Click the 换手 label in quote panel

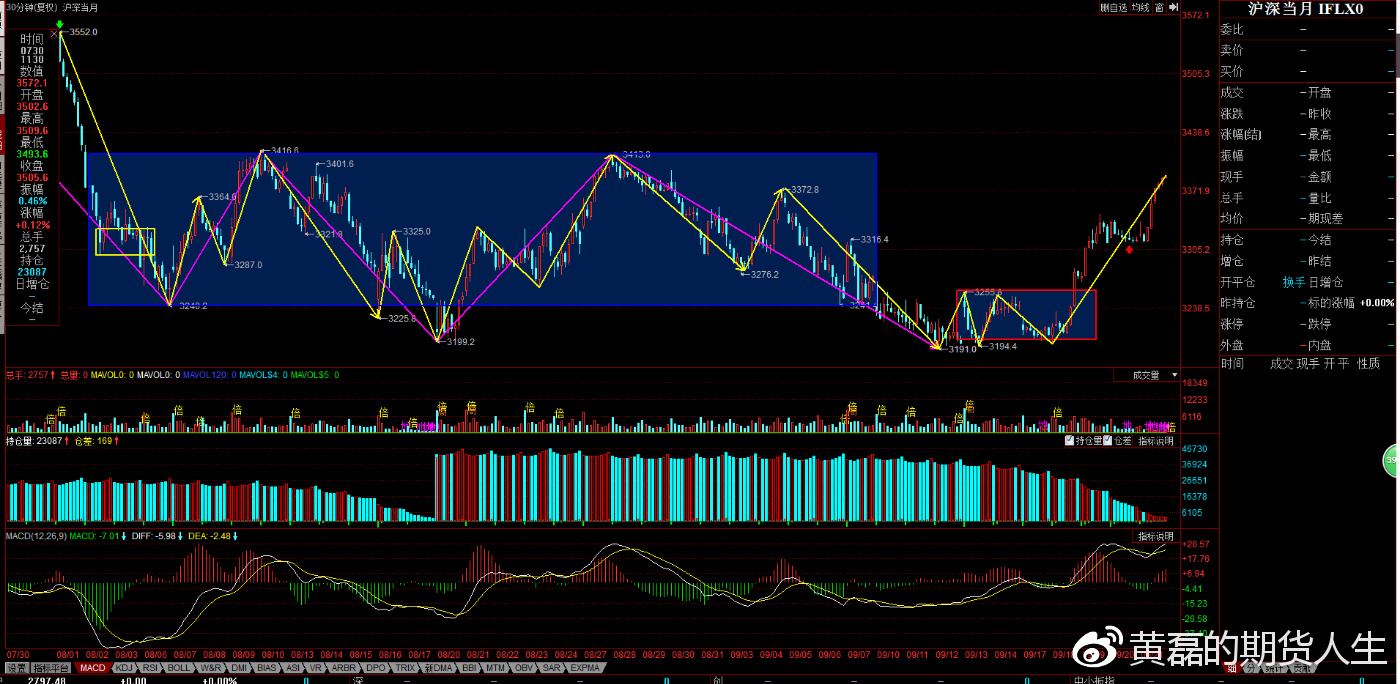1294,282
